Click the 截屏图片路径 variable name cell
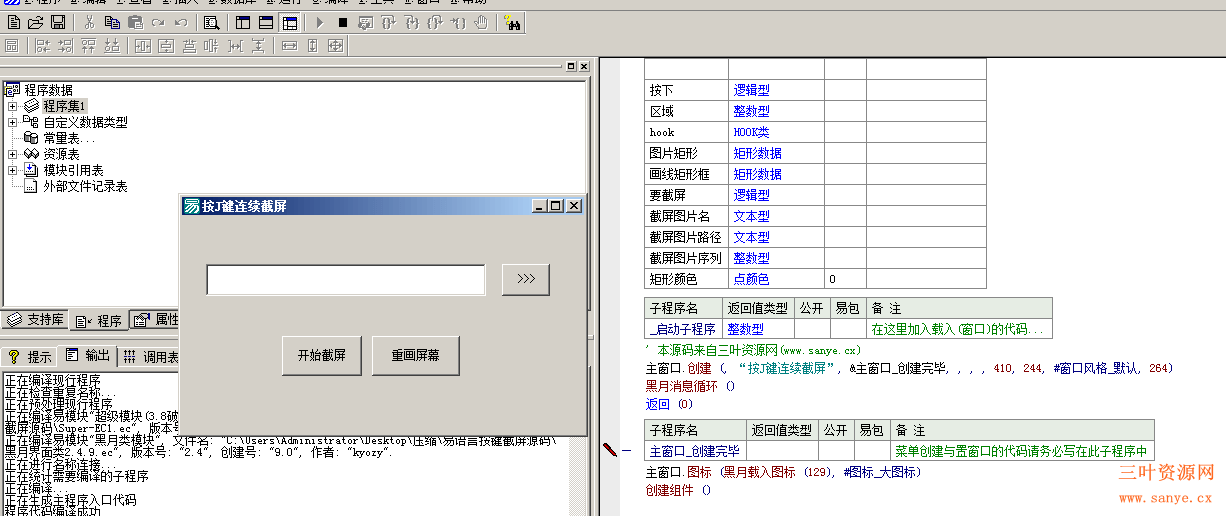Screen dimensions: 1226x516 coord(686,237)
